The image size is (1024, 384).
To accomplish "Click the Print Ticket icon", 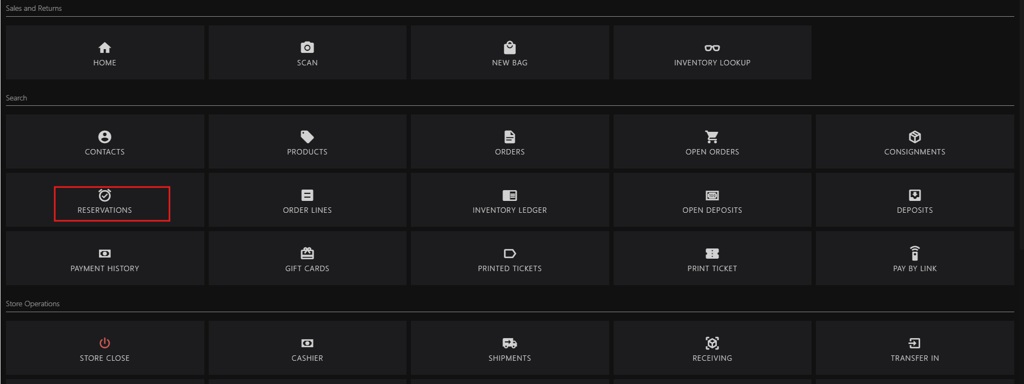I will 712,253.
